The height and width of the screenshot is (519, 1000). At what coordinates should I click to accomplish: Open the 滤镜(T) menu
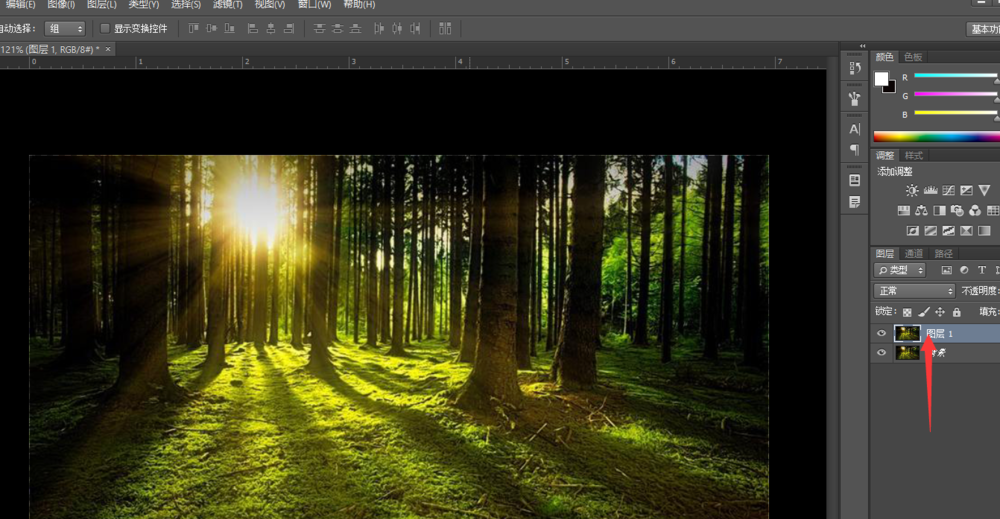coord(227,5)
